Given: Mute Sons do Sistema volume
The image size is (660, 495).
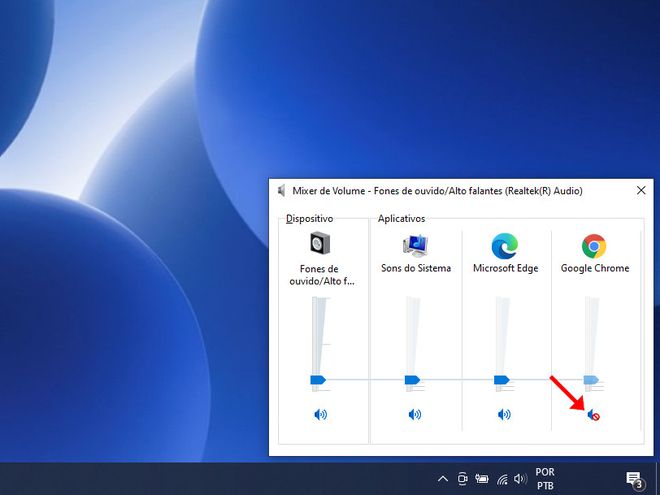Looking at the screenshot, I should (415, 415).
